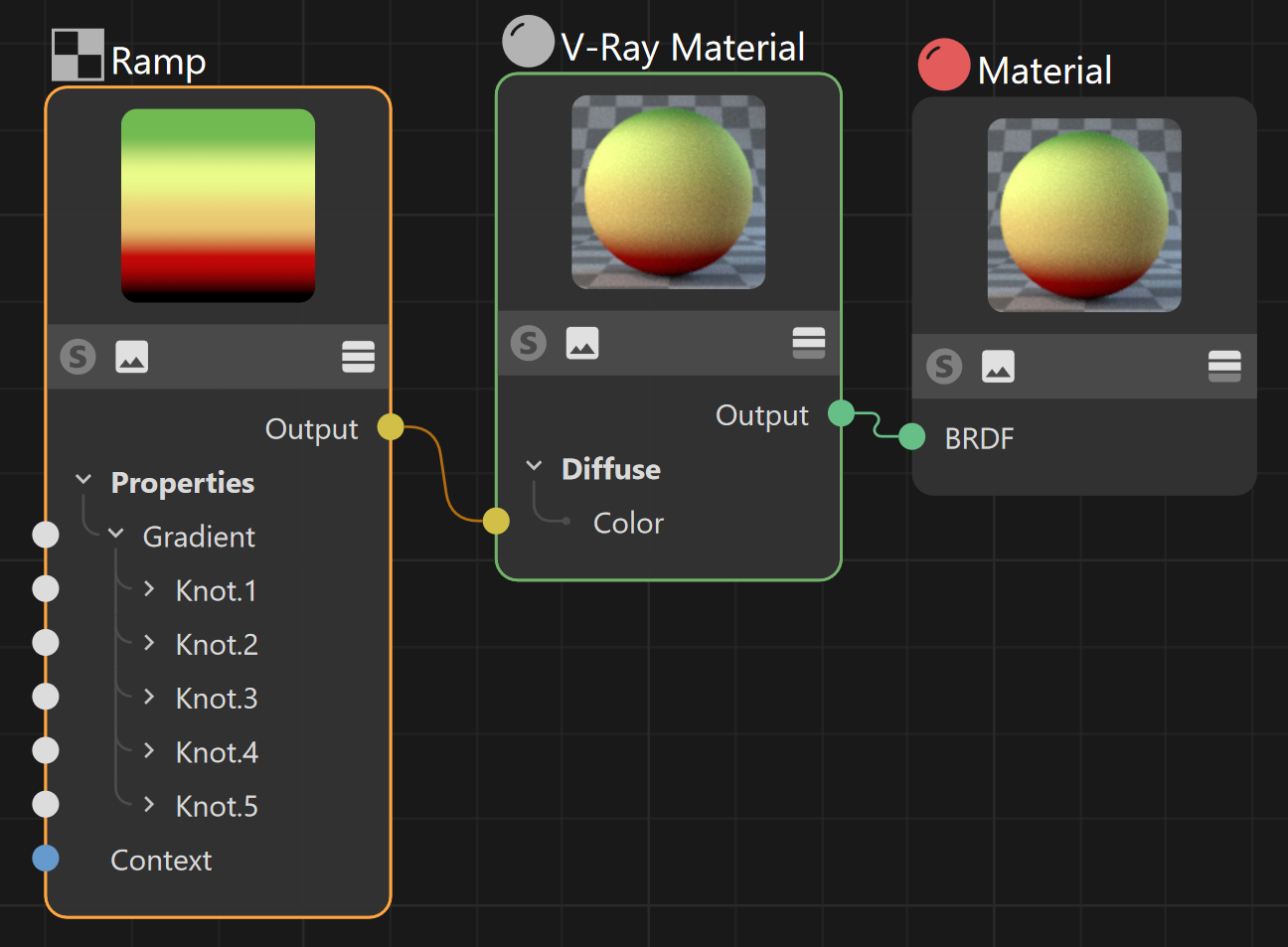1288x947 pixels.
Task: Click the Ramp yellow Output port
Action: coord(391,427)
